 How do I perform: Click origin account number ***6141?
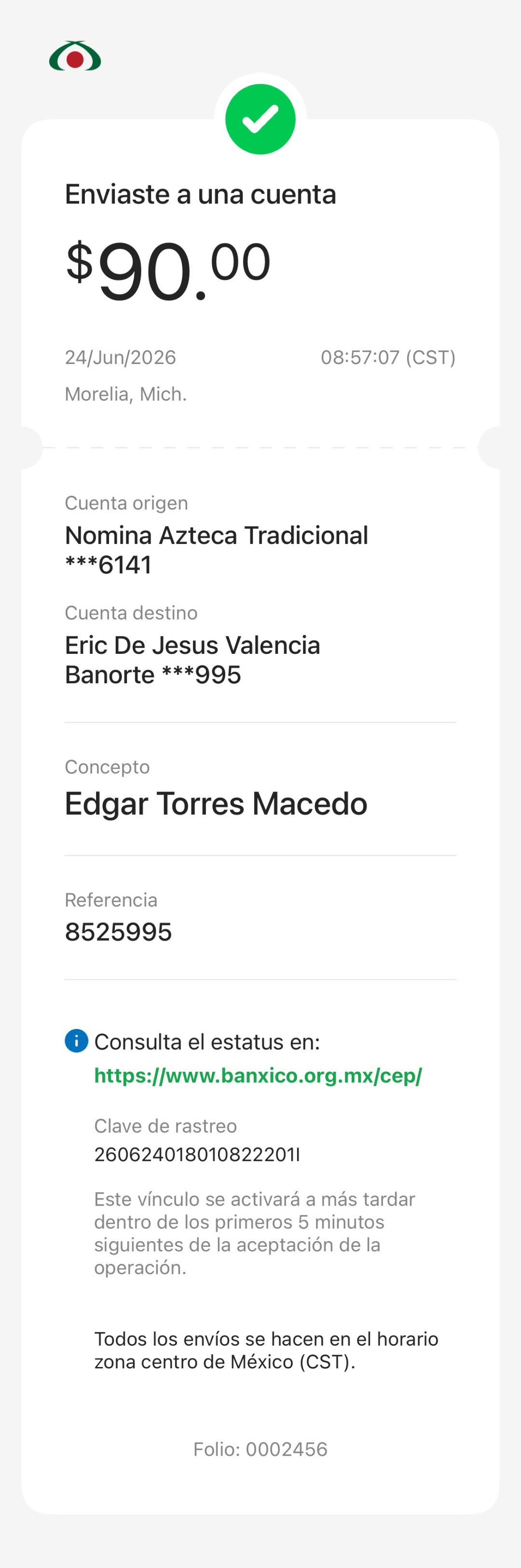tap(108, 565)
